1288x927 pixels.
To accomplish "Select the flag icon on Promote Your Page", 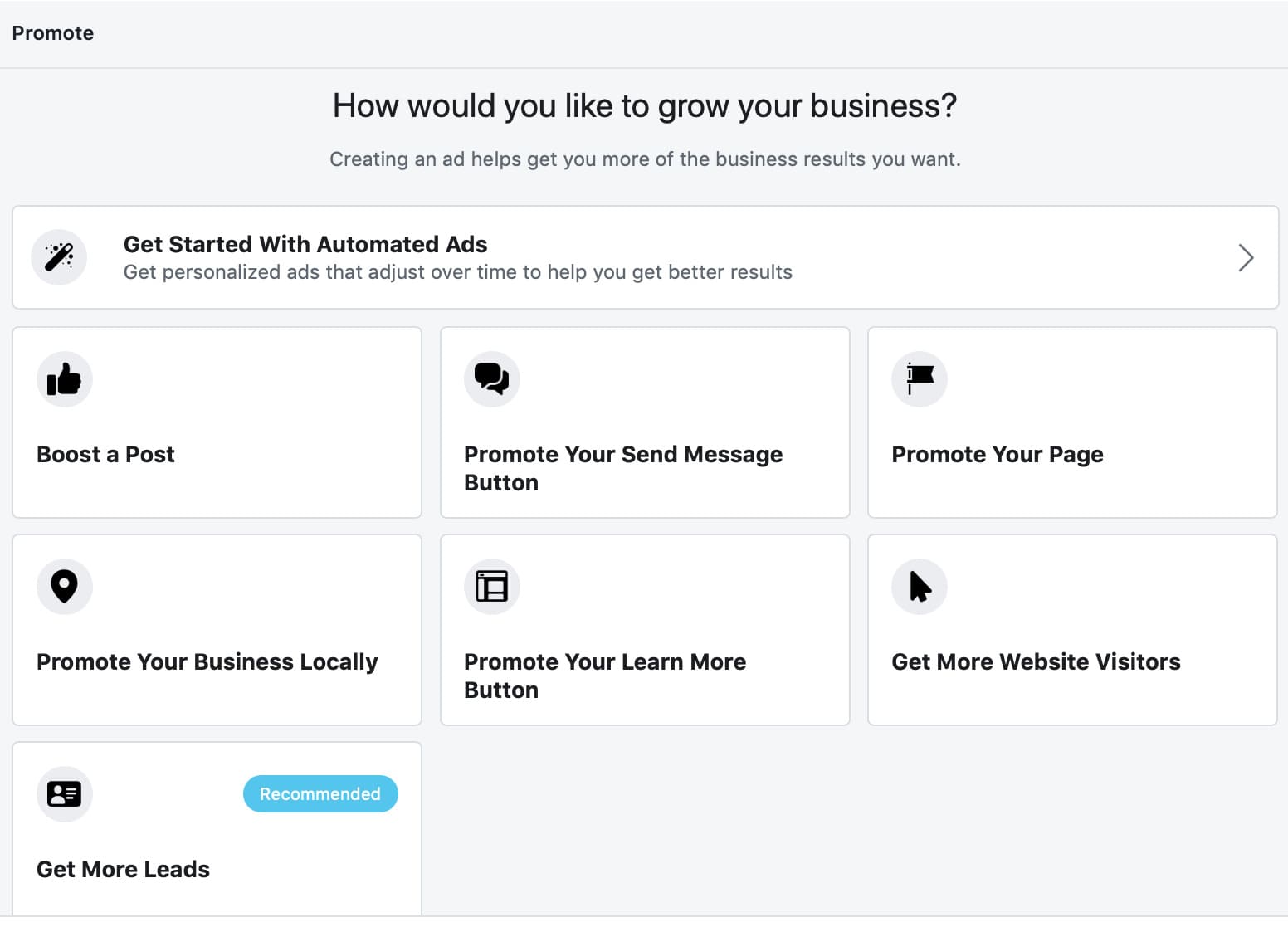I will click(x=920, y=379).
